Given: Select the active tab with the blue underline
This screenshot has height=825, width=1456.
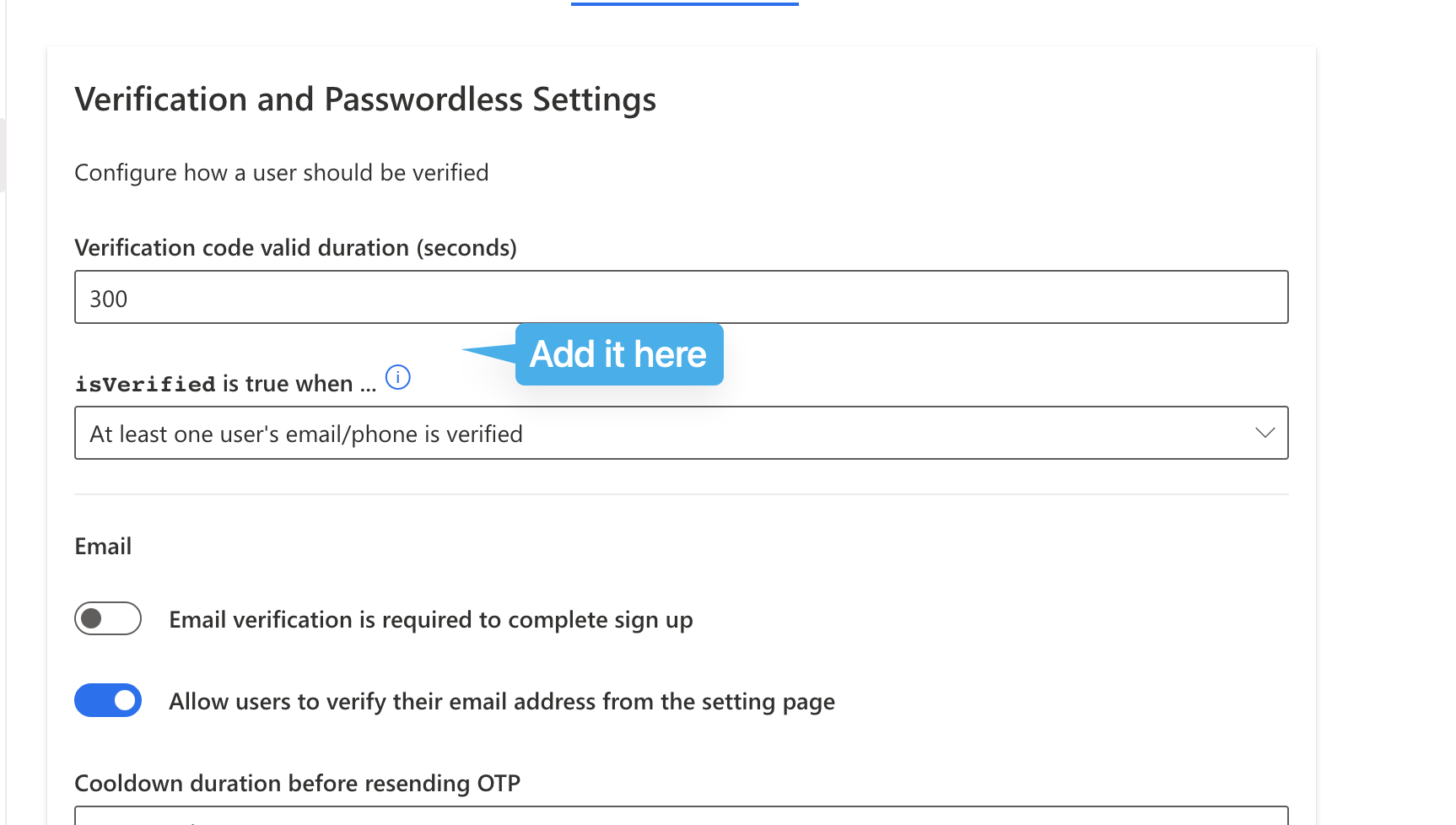Looking at the screenshot, I should [685, 3].
